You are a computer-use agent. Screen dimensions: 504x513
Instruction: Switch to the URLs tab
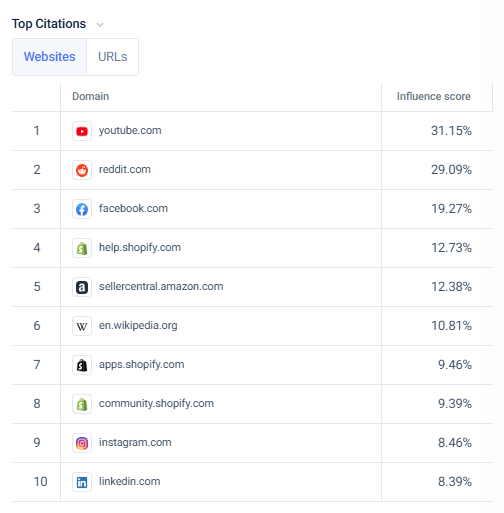click(x=113, y=57)
